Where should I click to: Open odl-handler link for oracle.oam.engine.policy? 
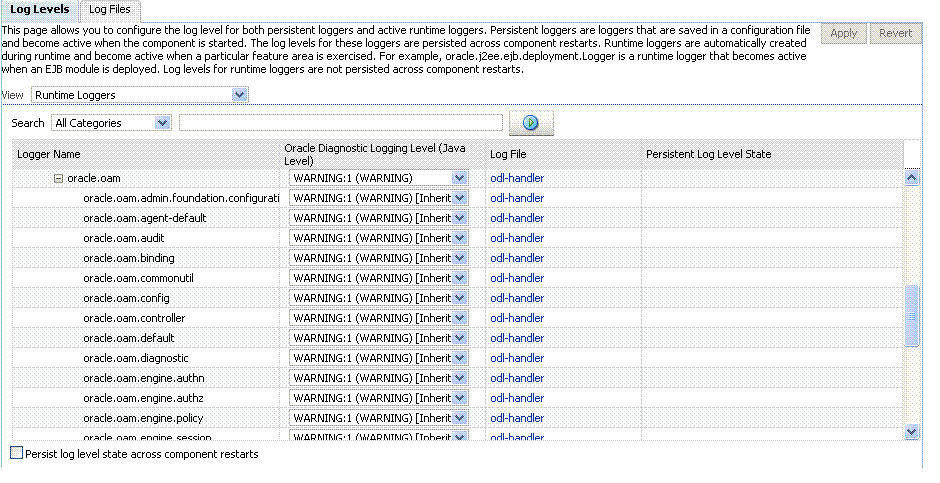pyautogui.click(x=517, y=418)
